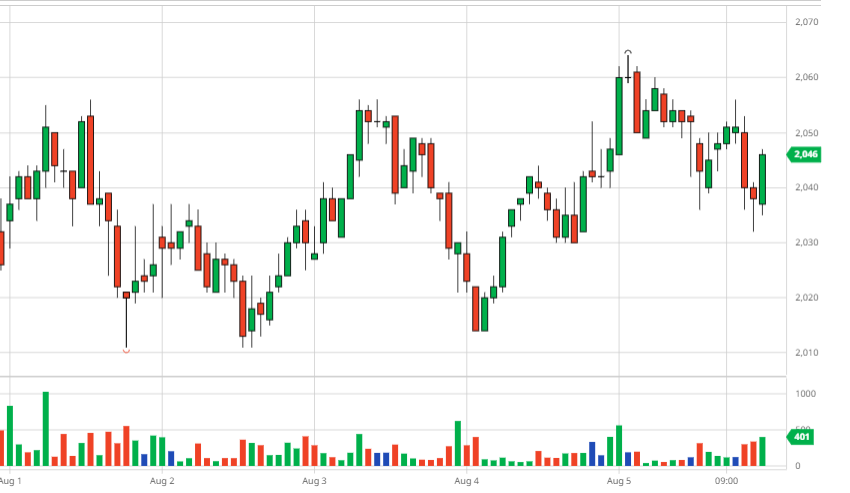Click the red low marker below the Aug 1 wick
This screenshot has width=850, height=493.
[126, 351]
